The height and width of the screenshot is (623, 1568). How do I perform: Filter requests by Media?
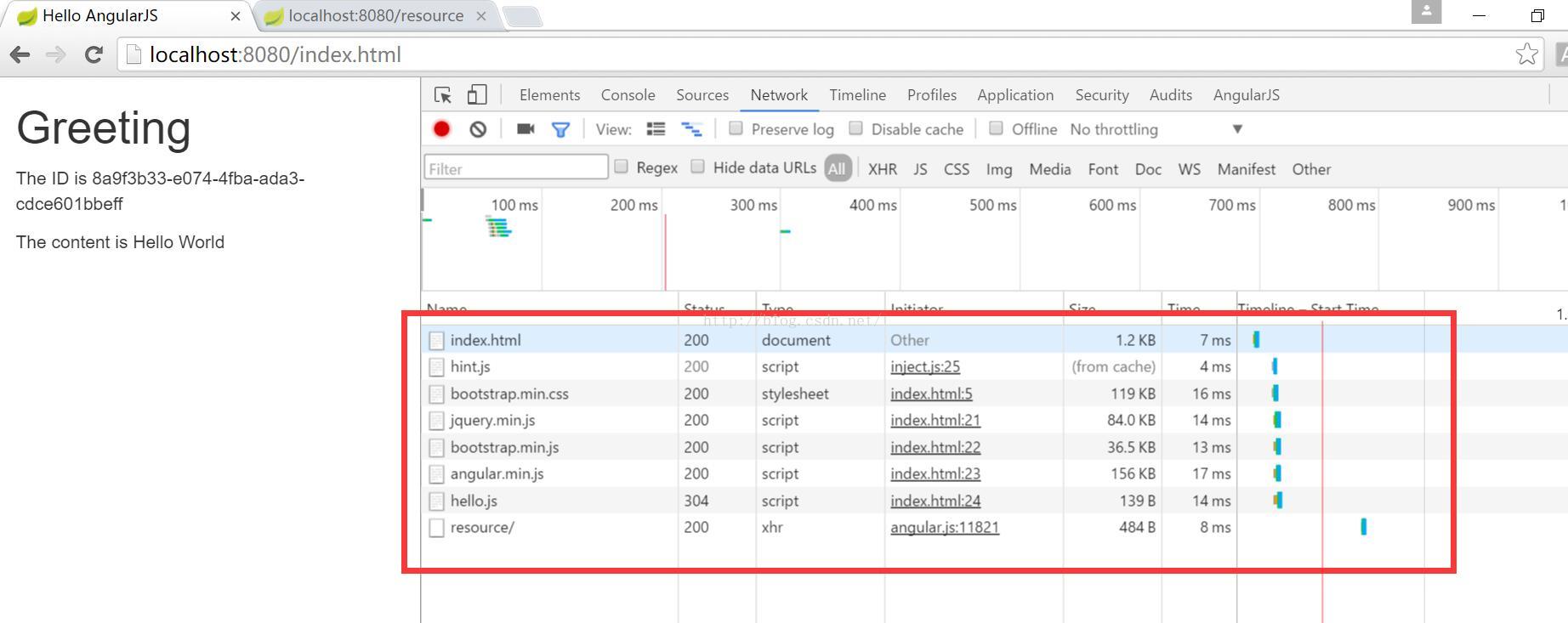point(1050,169)
